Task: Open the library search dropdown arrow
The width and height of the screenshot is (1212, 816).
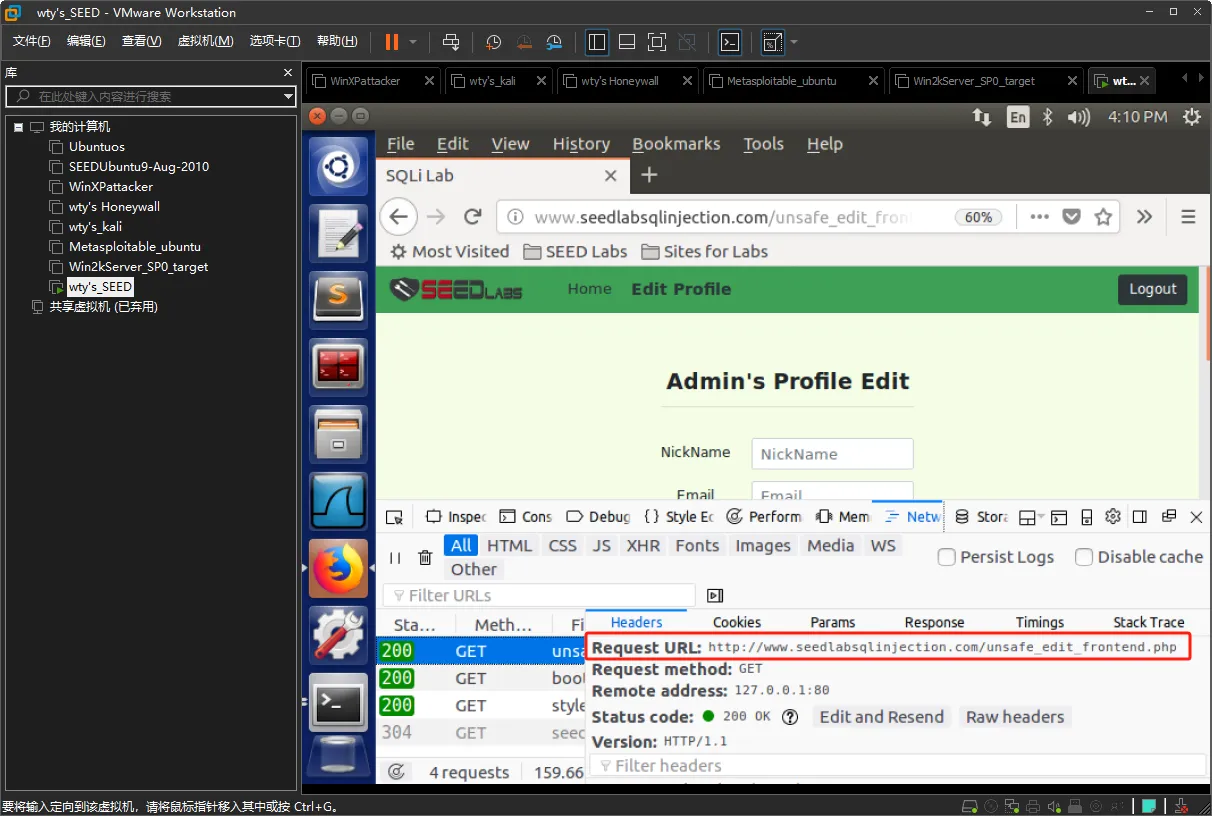Action: pyautogui.click(x=288, y=96)
